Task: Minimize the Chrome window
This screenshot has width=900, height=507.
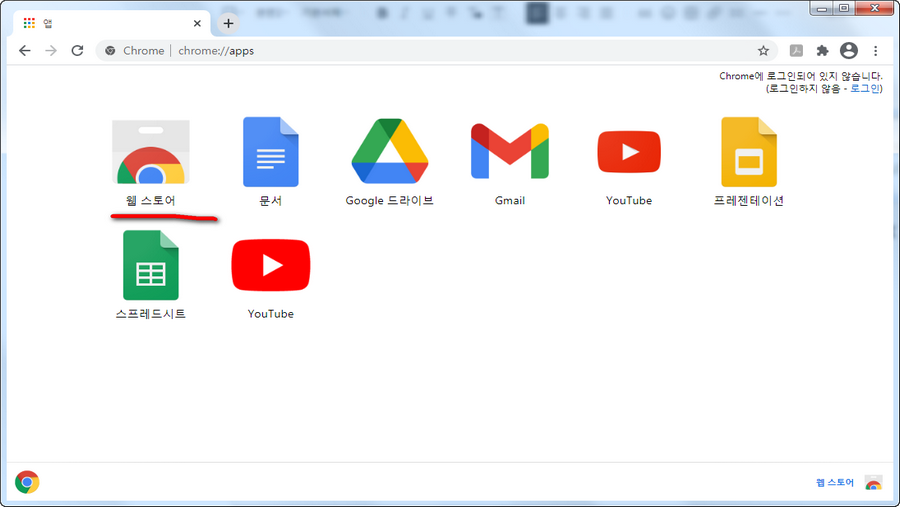Action: (822, 8)
